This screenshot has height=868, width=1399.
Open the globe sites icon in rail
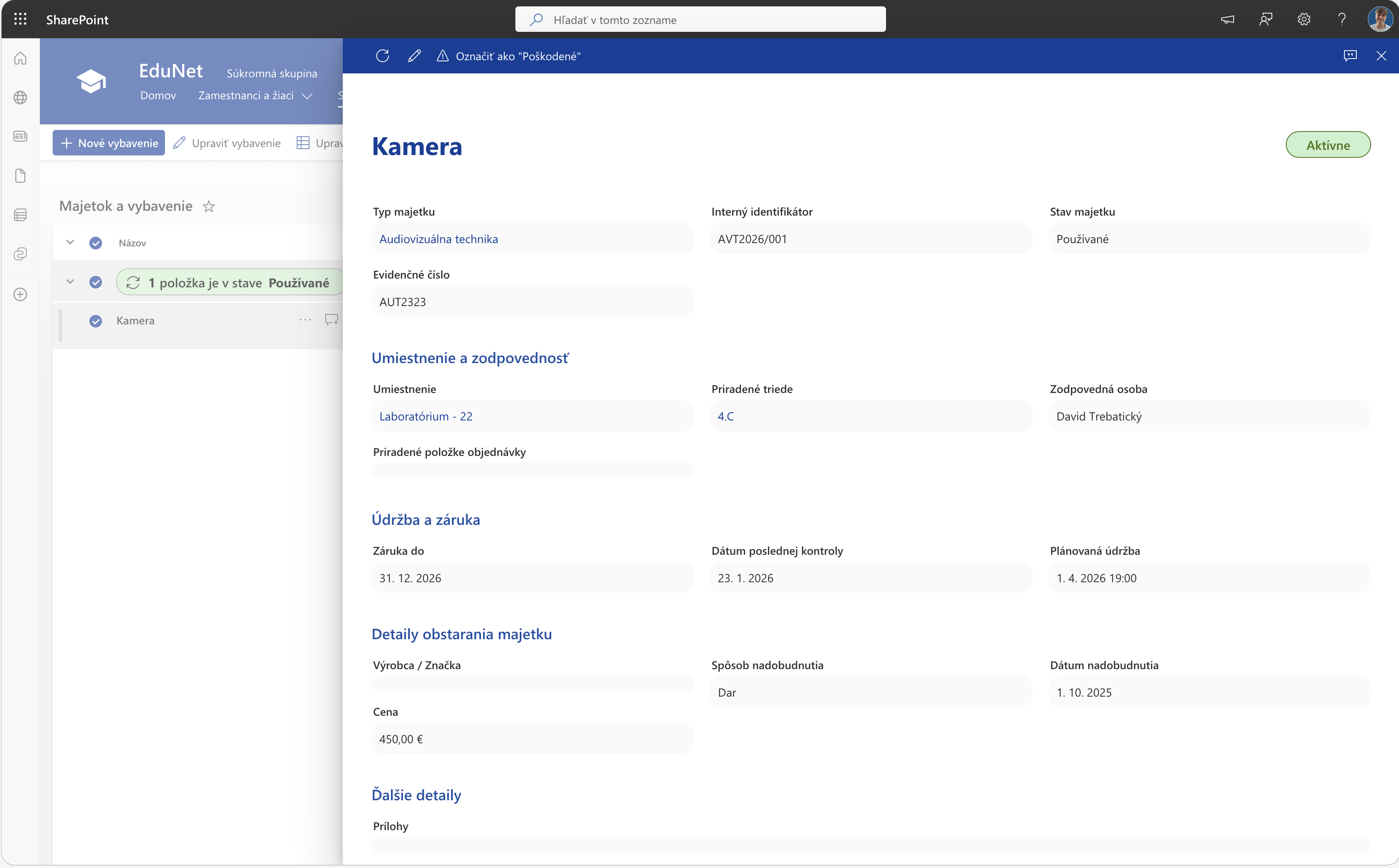pyautogui.click(x=20, y=98)
